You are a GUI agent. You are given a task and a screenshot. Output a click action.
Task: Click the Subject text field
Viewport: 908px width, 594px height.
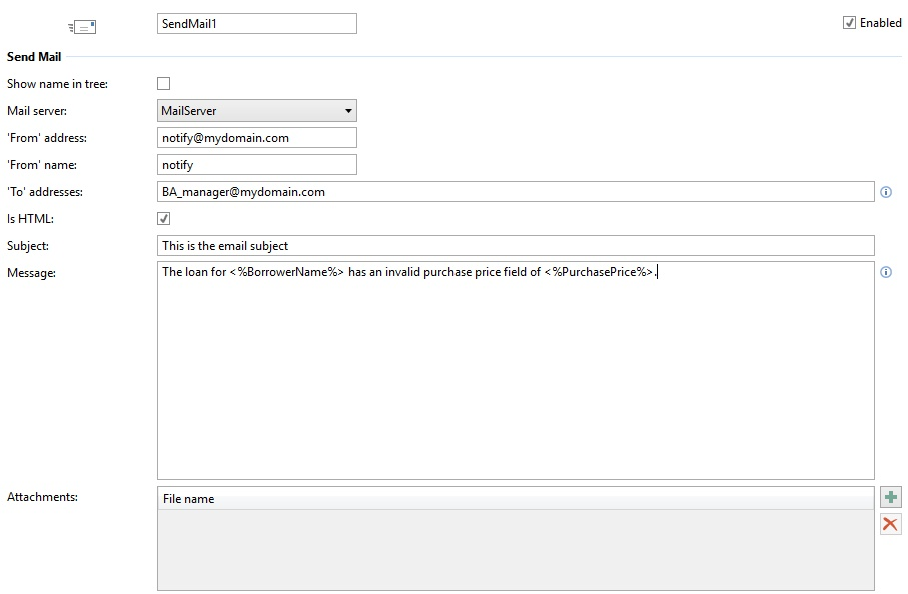(515, 246)
